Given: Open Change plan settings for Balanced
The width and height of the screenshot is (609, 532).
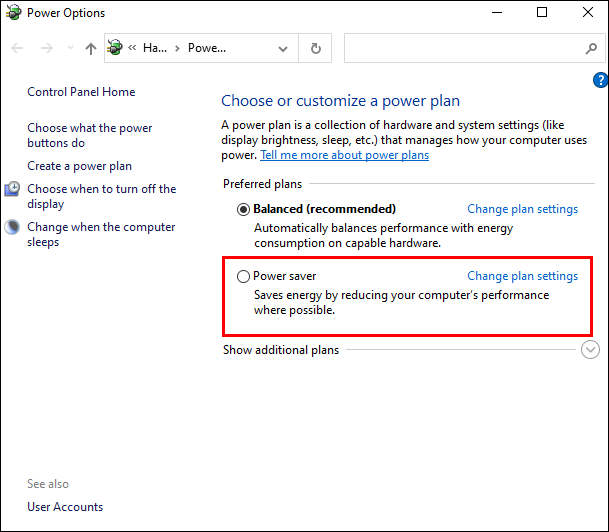Looking at the screenshot, I should [x=522, y=209].
